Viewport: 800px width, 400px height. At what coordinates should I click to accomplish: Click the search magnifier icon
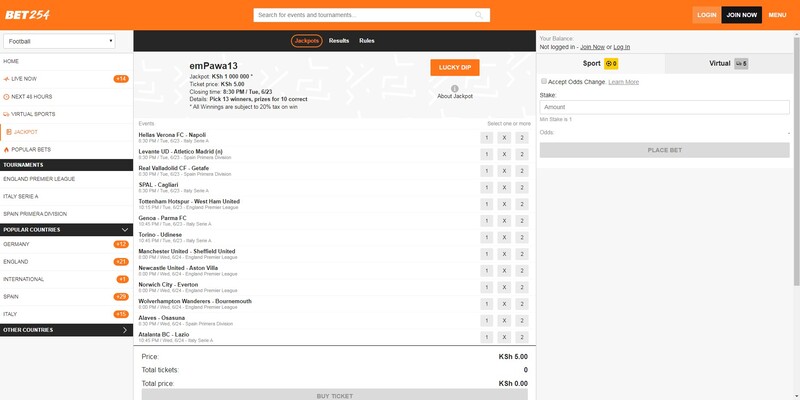click(479, 15)
